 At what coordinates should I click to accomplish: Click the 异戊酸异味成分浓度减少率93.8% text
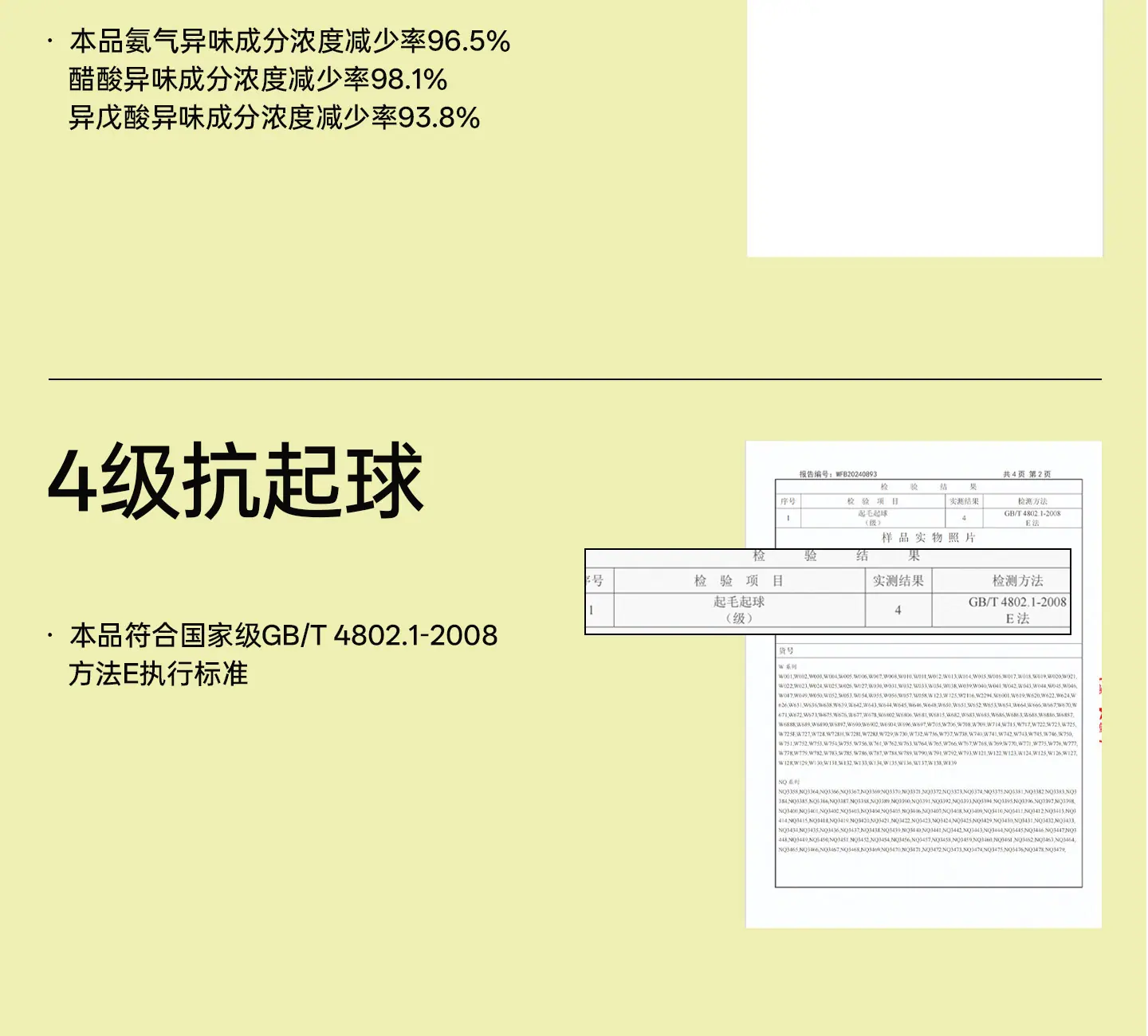[x=274, y=117]
